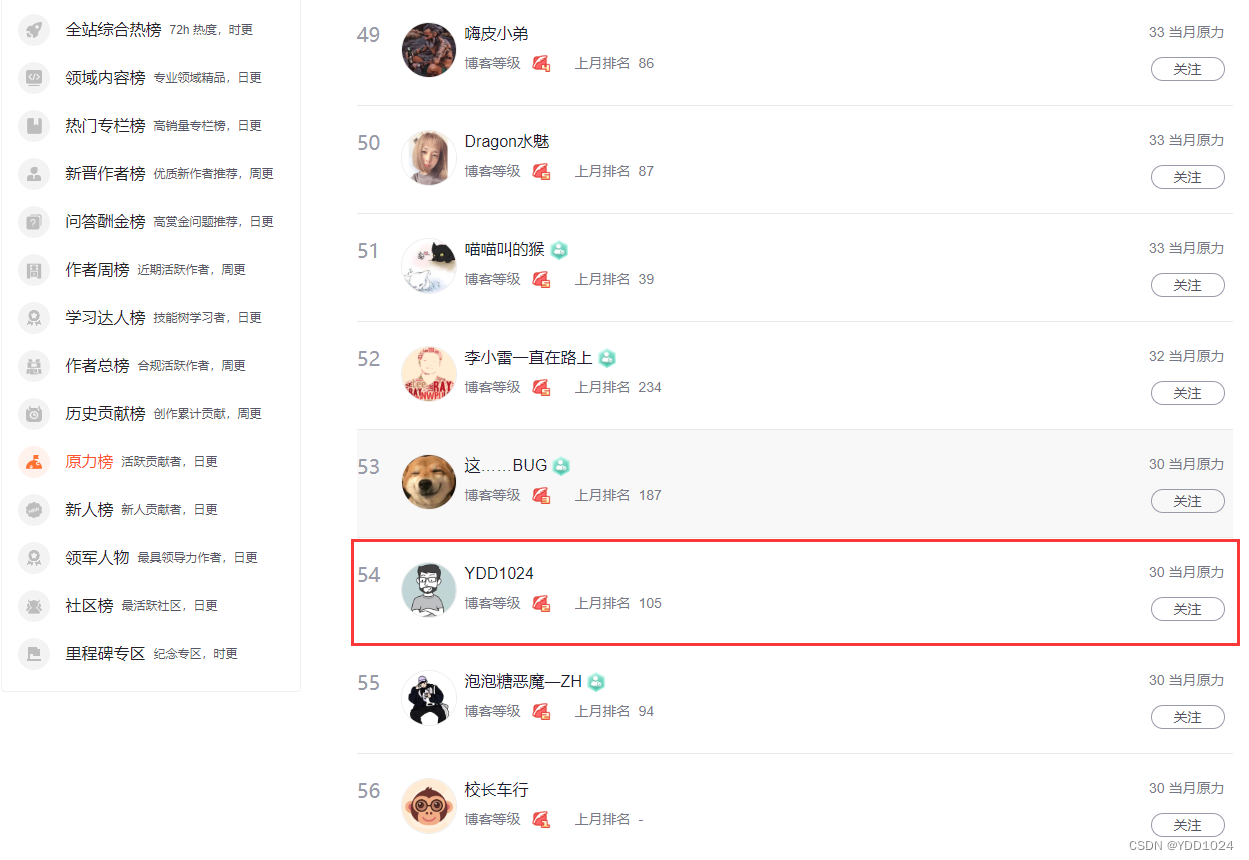
Task: Click the code icon beside 领域内容榜
Action: [x=34, y=78]
